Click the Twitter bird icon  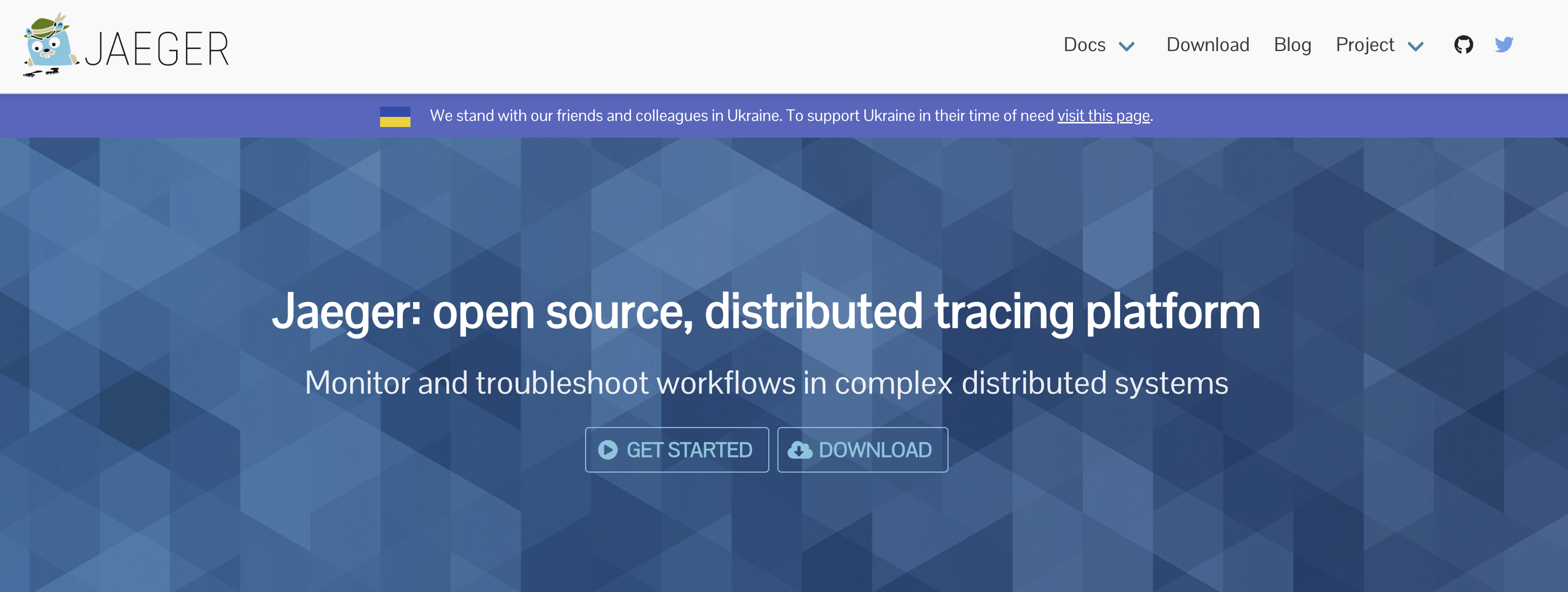pyautogui.click(x=1504, y=45)
